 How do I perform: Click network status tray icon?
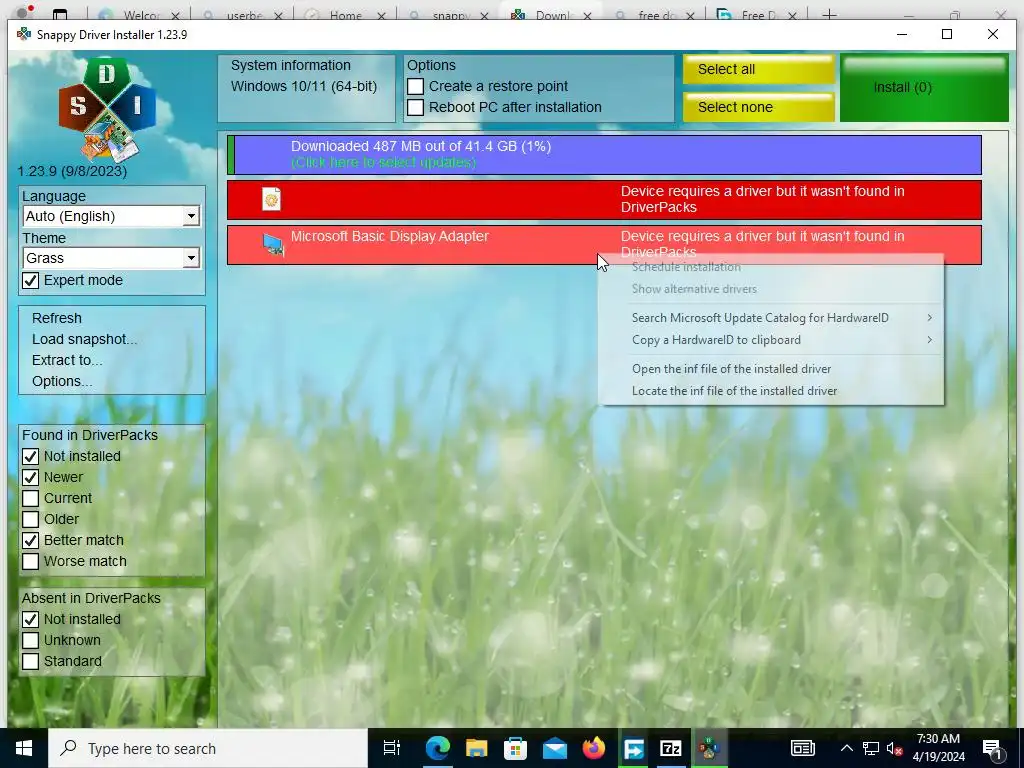871,748
